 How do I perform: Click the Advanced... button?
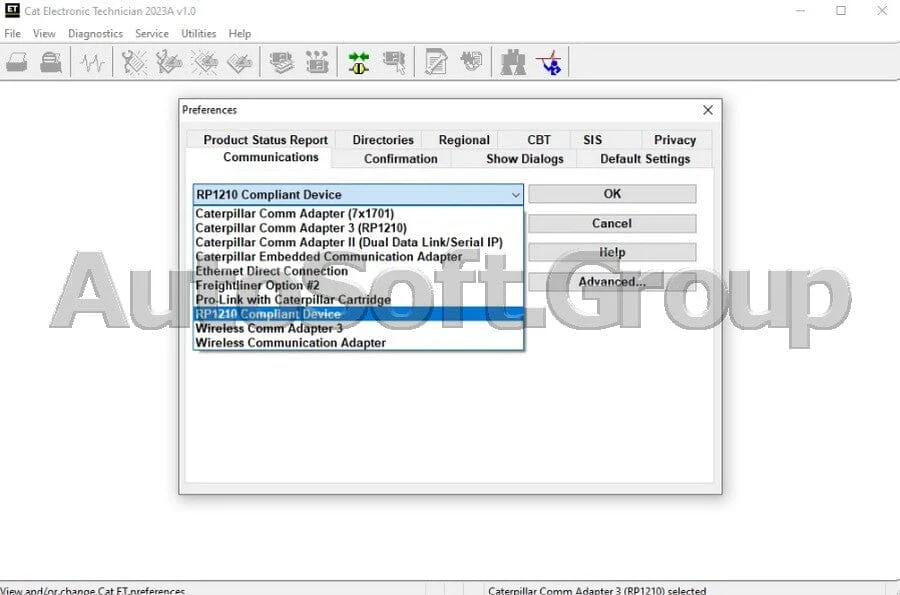[612, 282]
